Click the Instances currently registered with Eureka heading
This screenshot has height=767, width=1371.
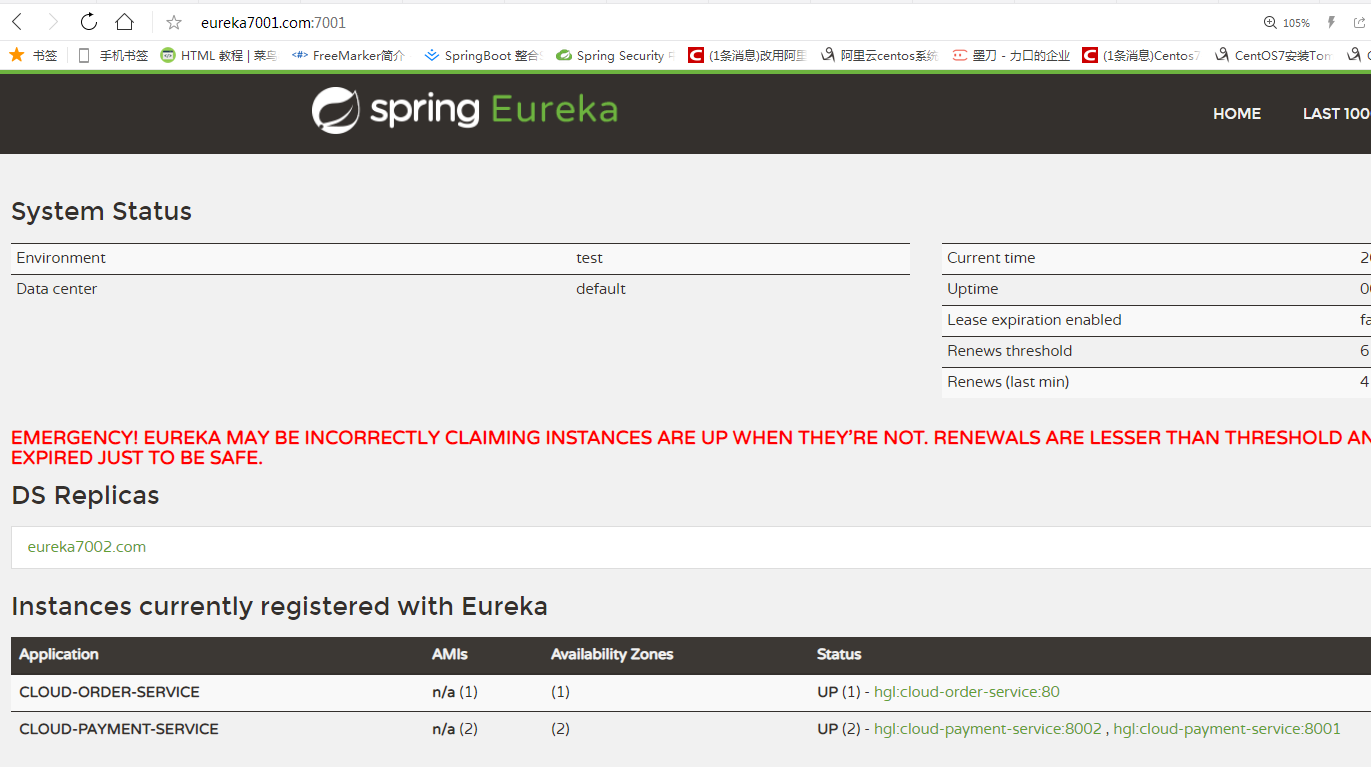(279, 607)
